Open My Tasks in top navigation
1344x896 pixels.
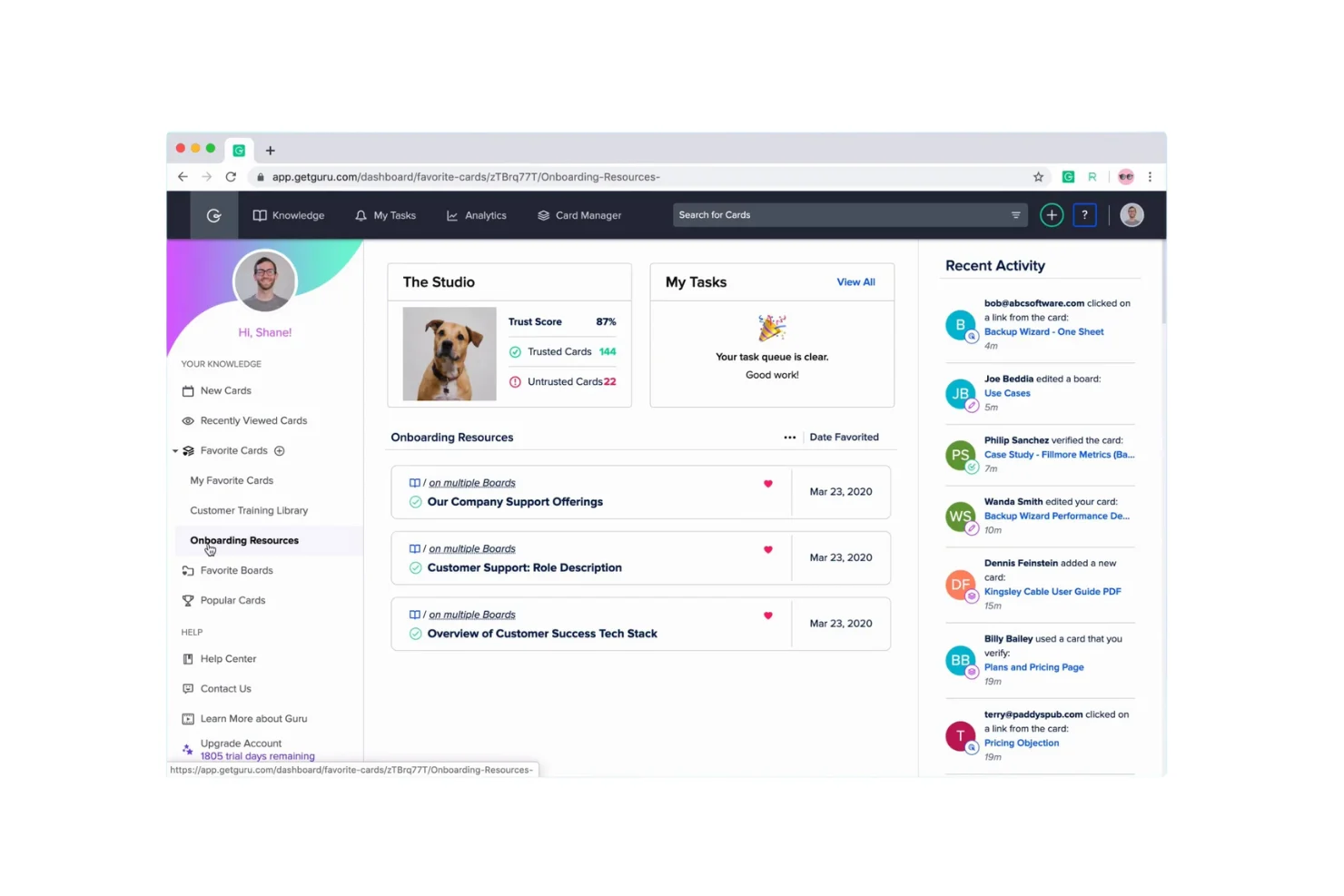(386, 215)
